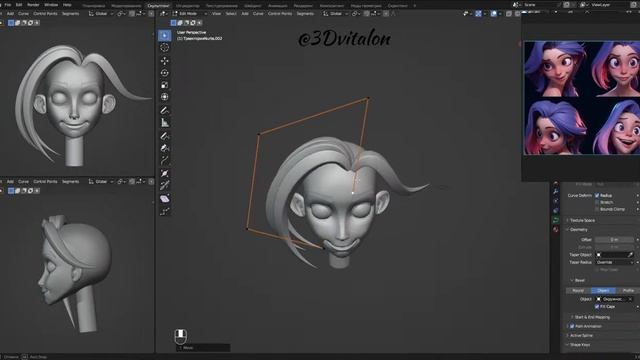The image size is (640, 360).
Task: Open Curve menu in top-left viewport
Action: (x=23, y=13)
